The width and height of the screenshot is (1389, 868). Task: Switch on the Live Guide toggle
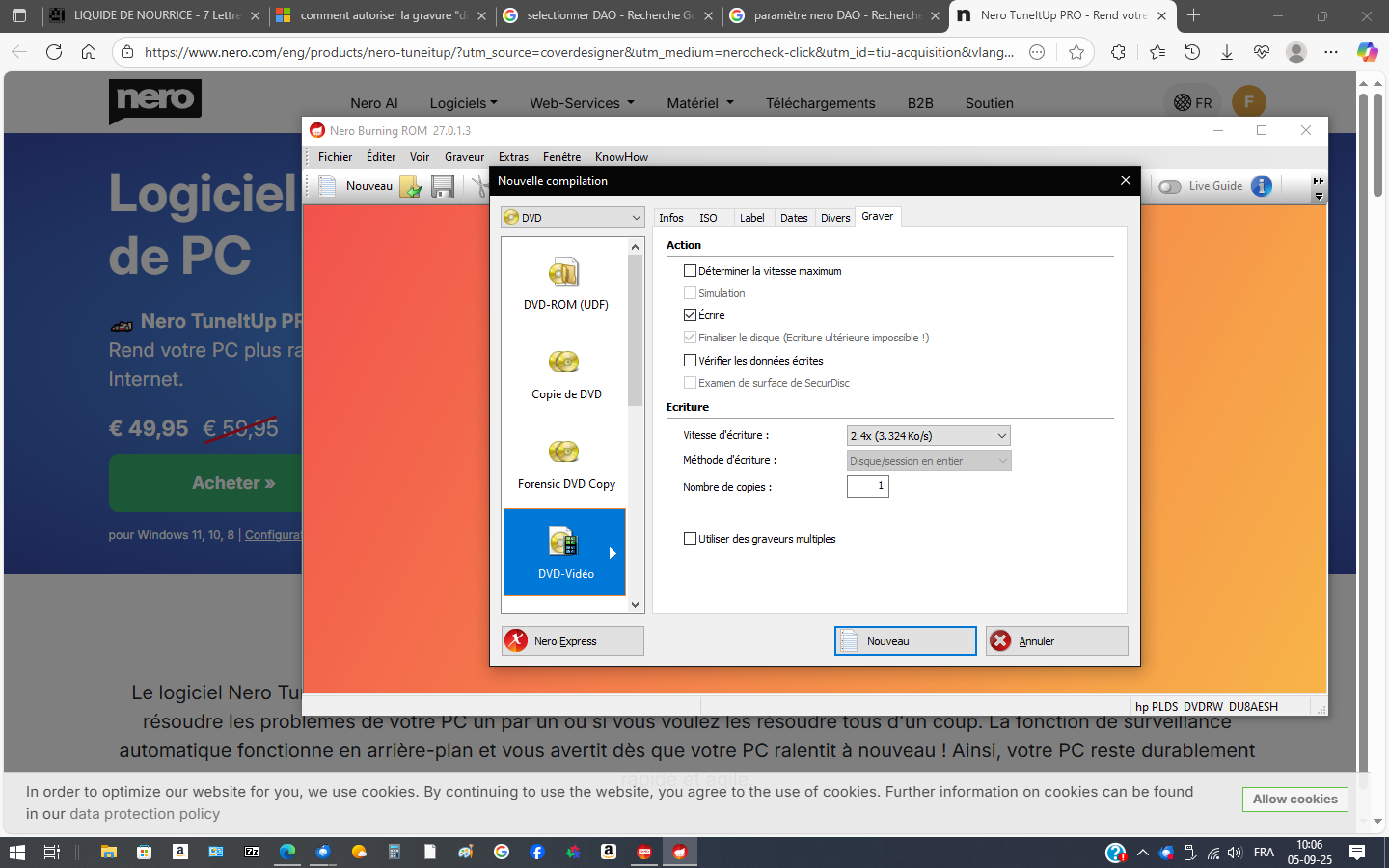coord(1170,186)
